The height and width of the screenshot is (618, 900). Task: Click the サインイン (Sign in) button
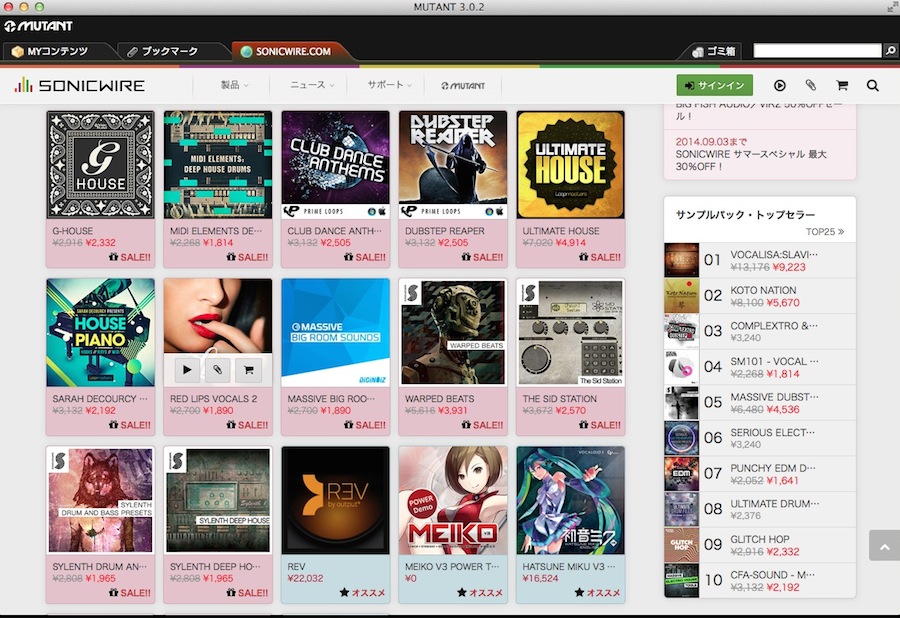click(x=715, y=85)
